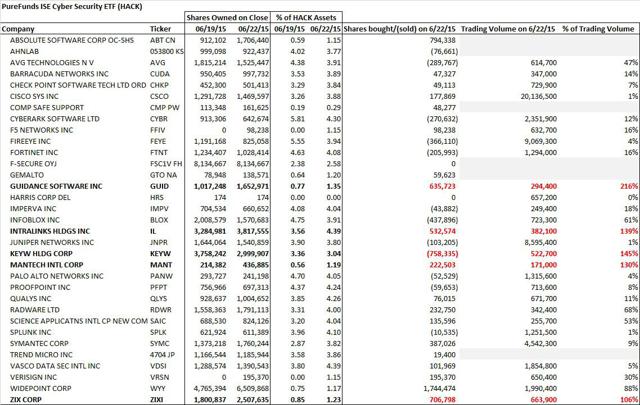Image resolution: width=640 pixels, height=405 pixels.
Task: Click the '% of Trading Volume' header
Action: click(598, 29)
